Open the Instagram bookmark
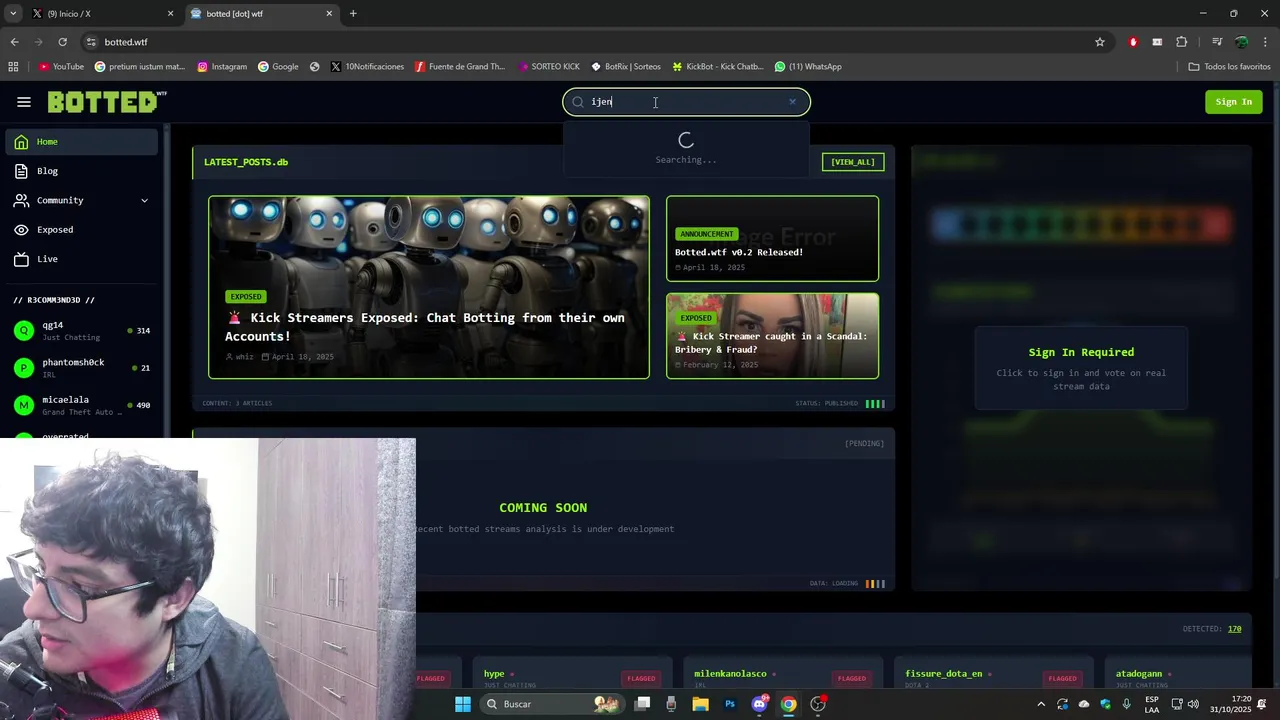This screenshot has height=720, width=1280. click(x=222, y=67)
